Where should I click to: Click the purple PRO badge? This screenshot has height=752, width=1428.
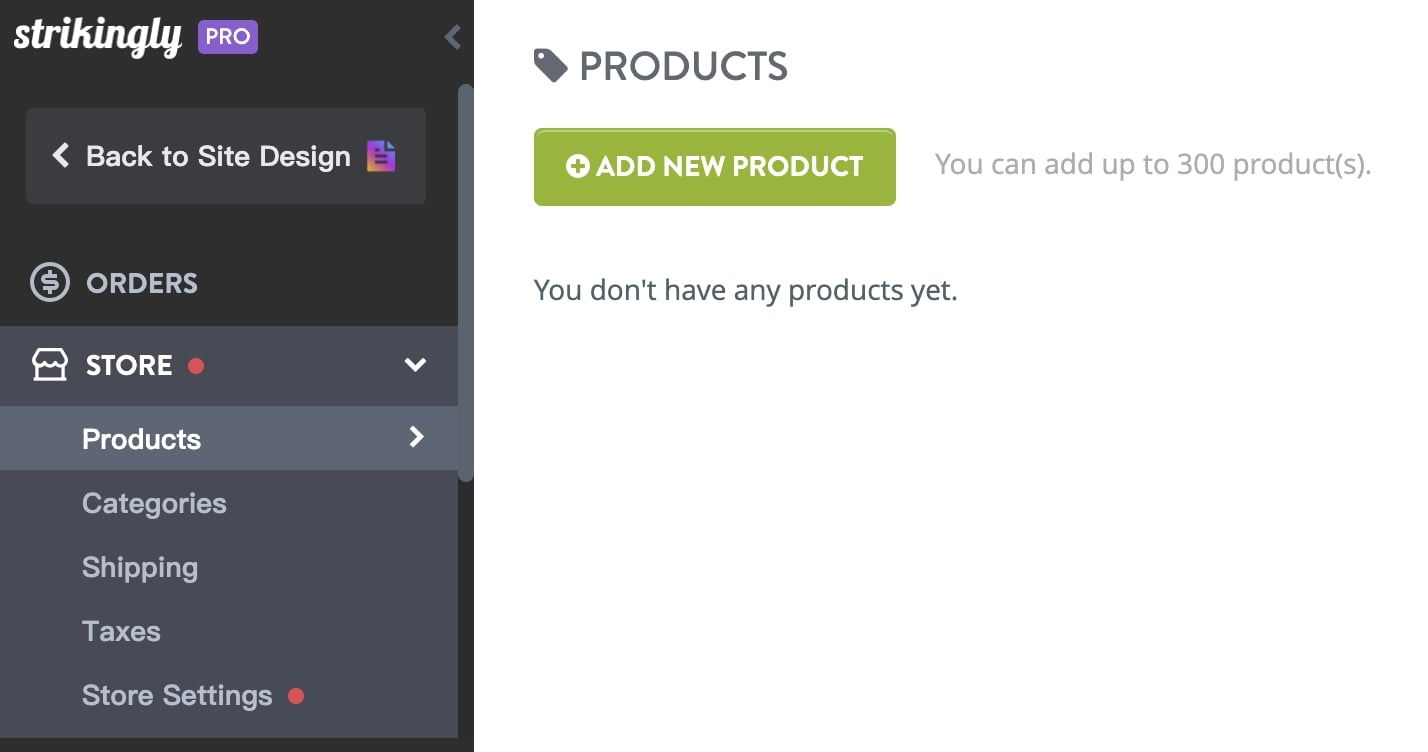[228, 37]
